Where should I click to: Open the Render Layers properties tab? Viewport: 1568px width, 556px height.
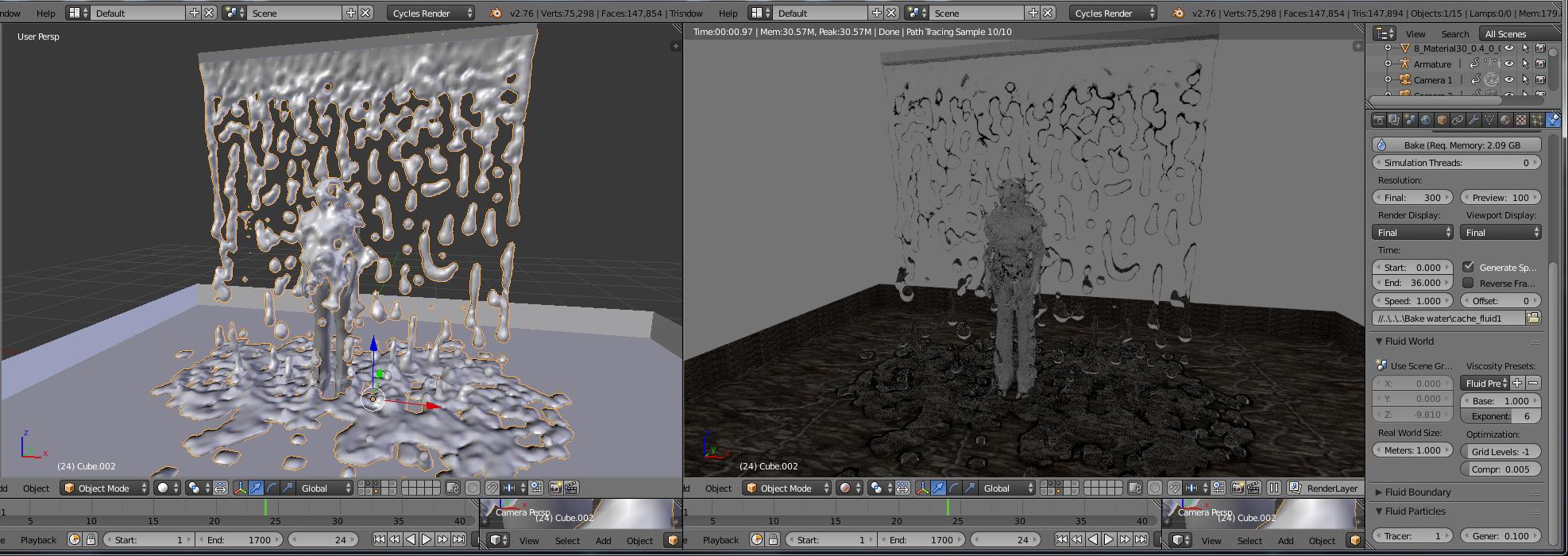1394,120
